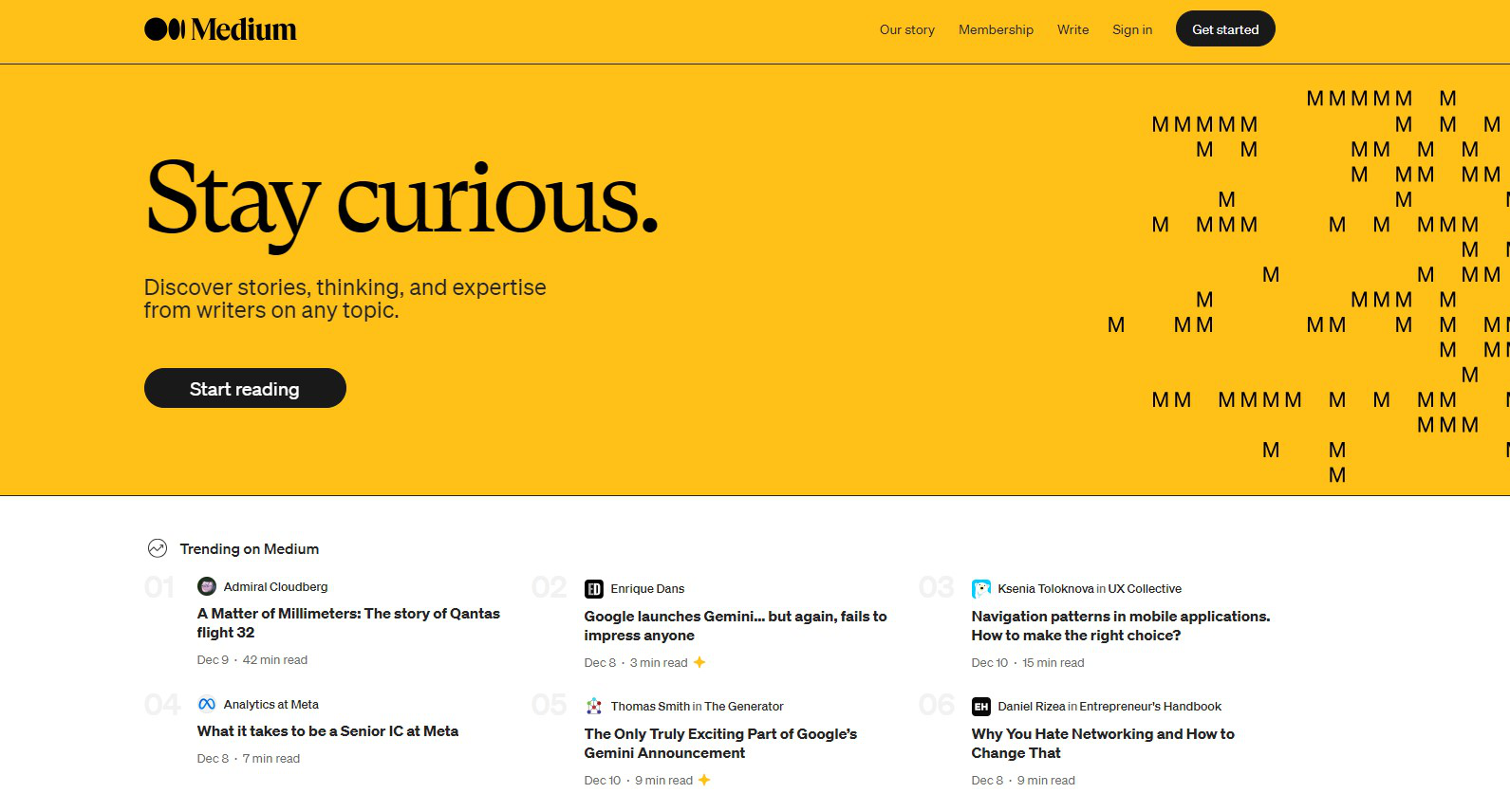Click Enrique Dans avatar icon
The height and width of the screenshot is (812, 1510).
tap(594, 589)
